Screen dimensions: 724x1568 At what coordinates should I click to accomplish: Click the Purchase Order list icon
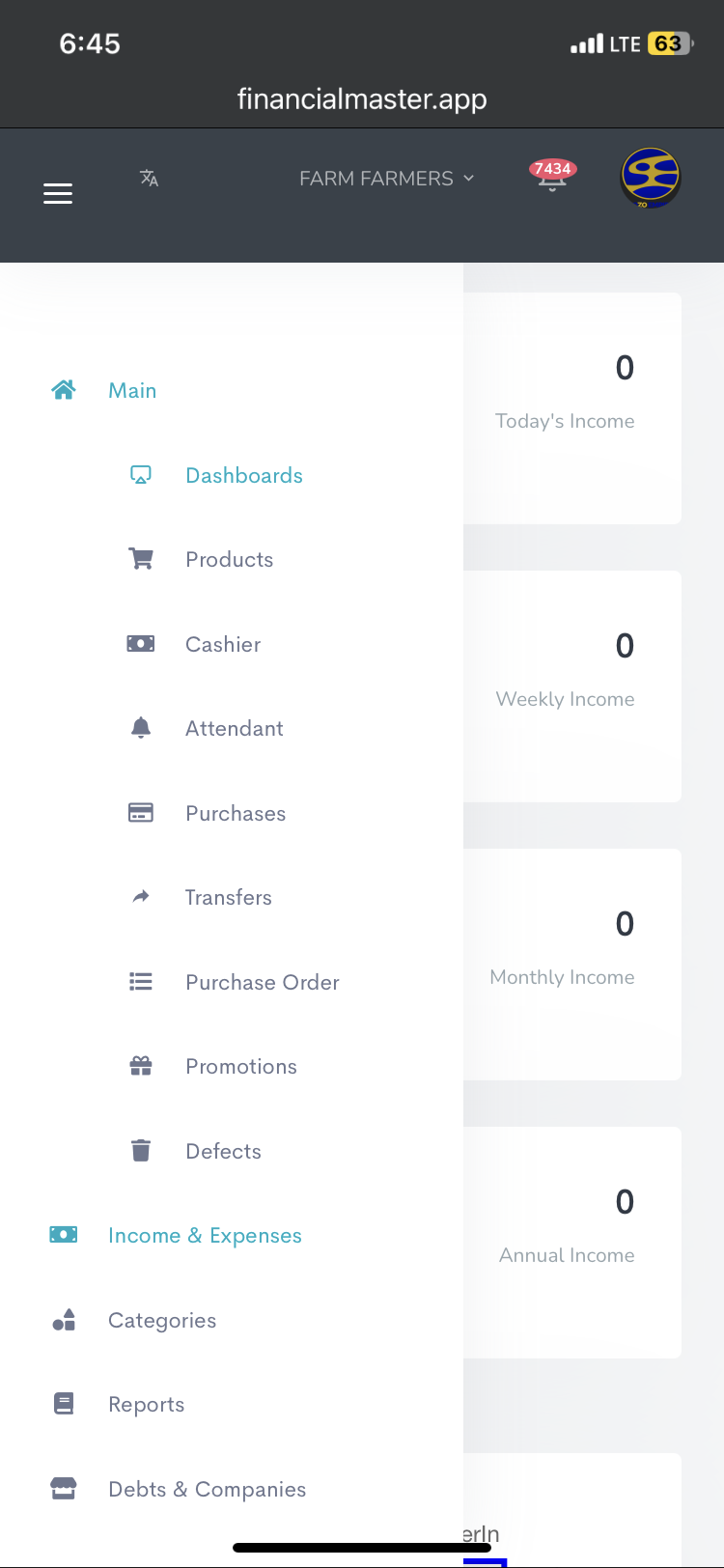(141, 982)
